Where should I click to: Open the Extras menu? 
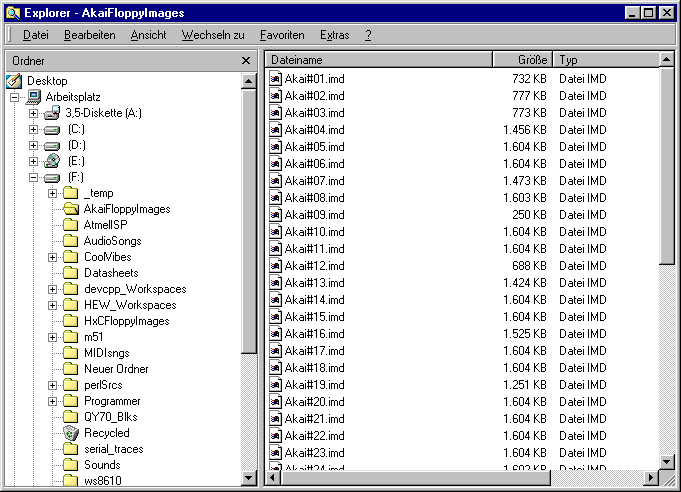334,35
